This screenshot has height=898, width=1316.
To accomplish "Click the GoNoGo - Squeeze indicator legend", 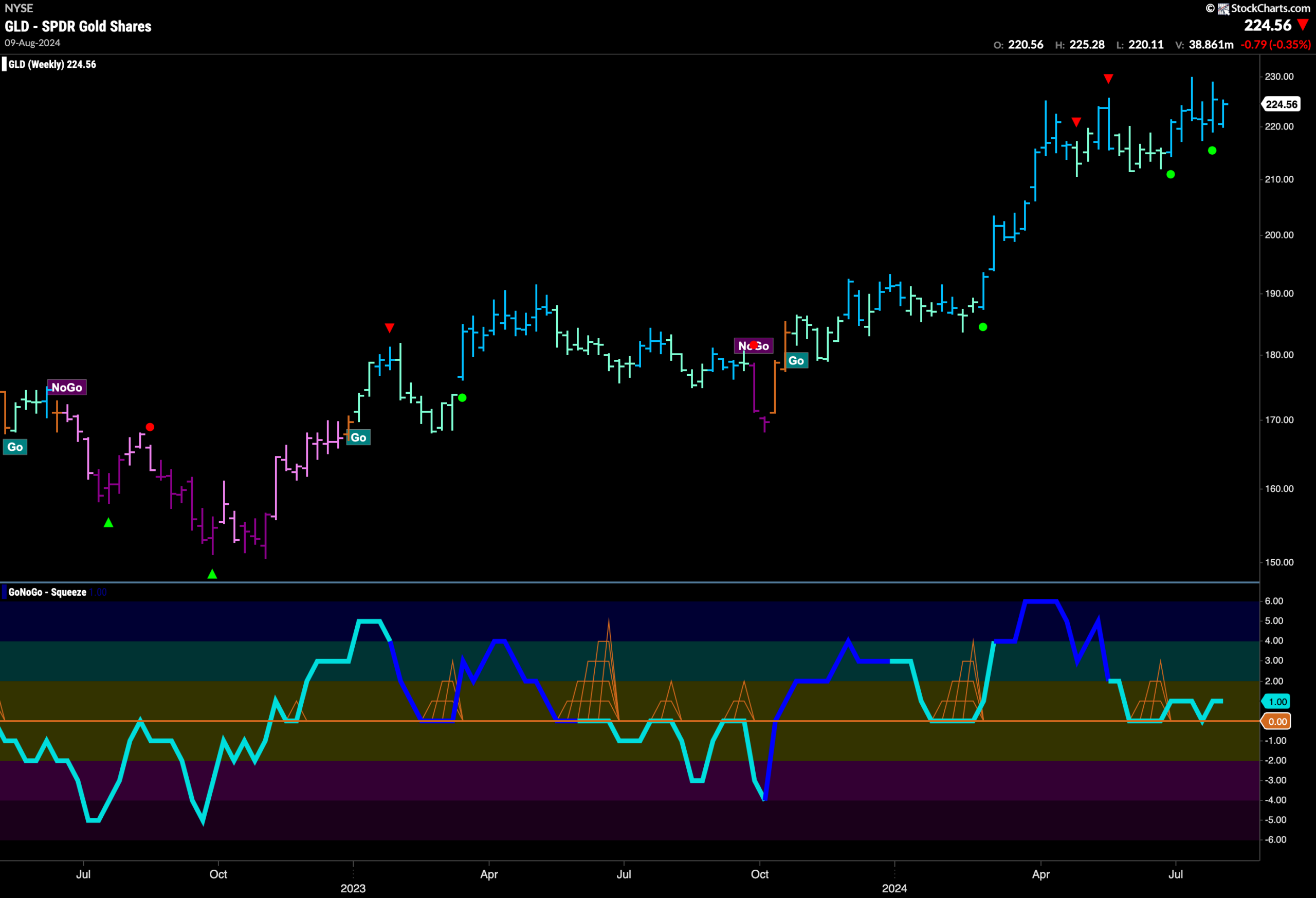I will [48, 592].
